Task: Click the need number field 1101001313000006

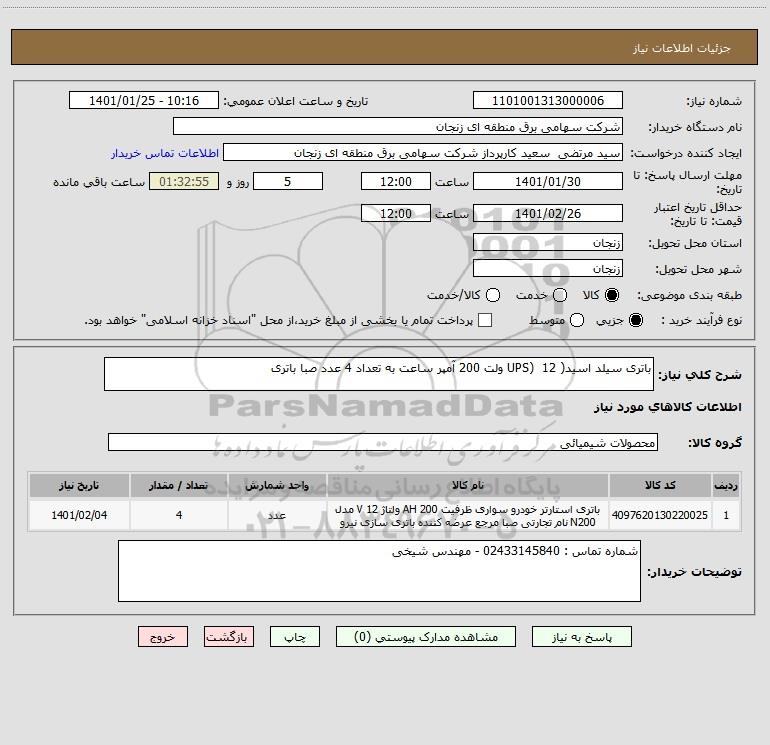Action: pyautogui.click(x=548, y=101)
